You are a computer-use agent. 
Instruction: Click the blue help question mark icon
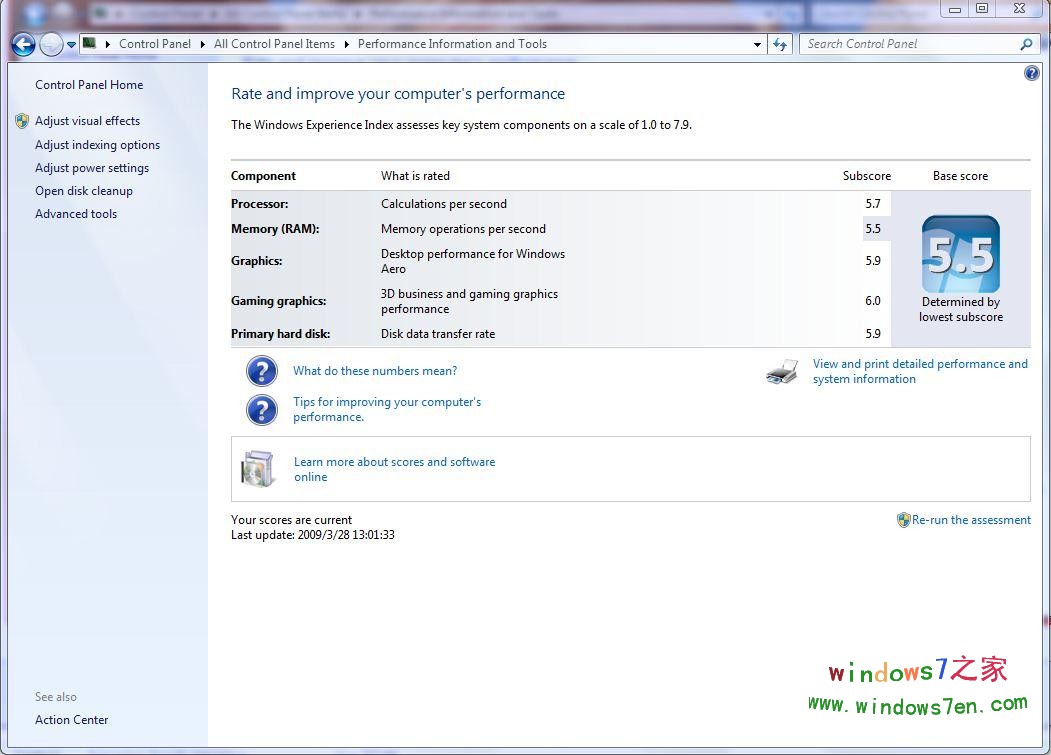[x=1032, y=74]
